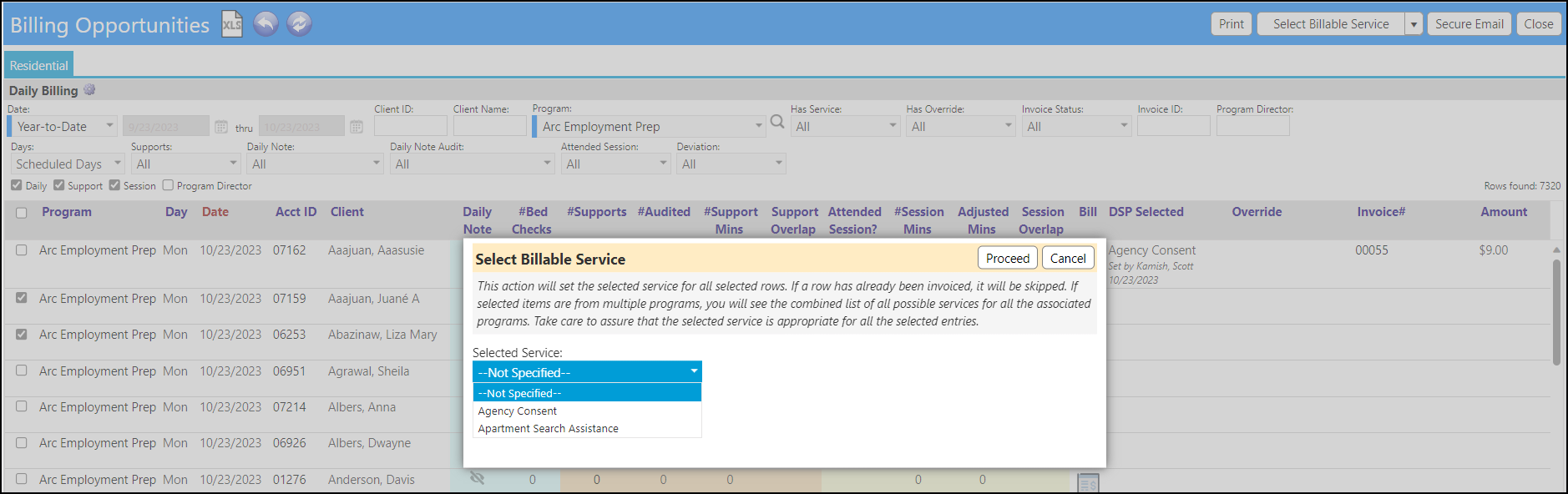Select row for Albers, Dwayne
Image resolution: width=1568 pixels, height=494 pixels.
pos(22,443)
